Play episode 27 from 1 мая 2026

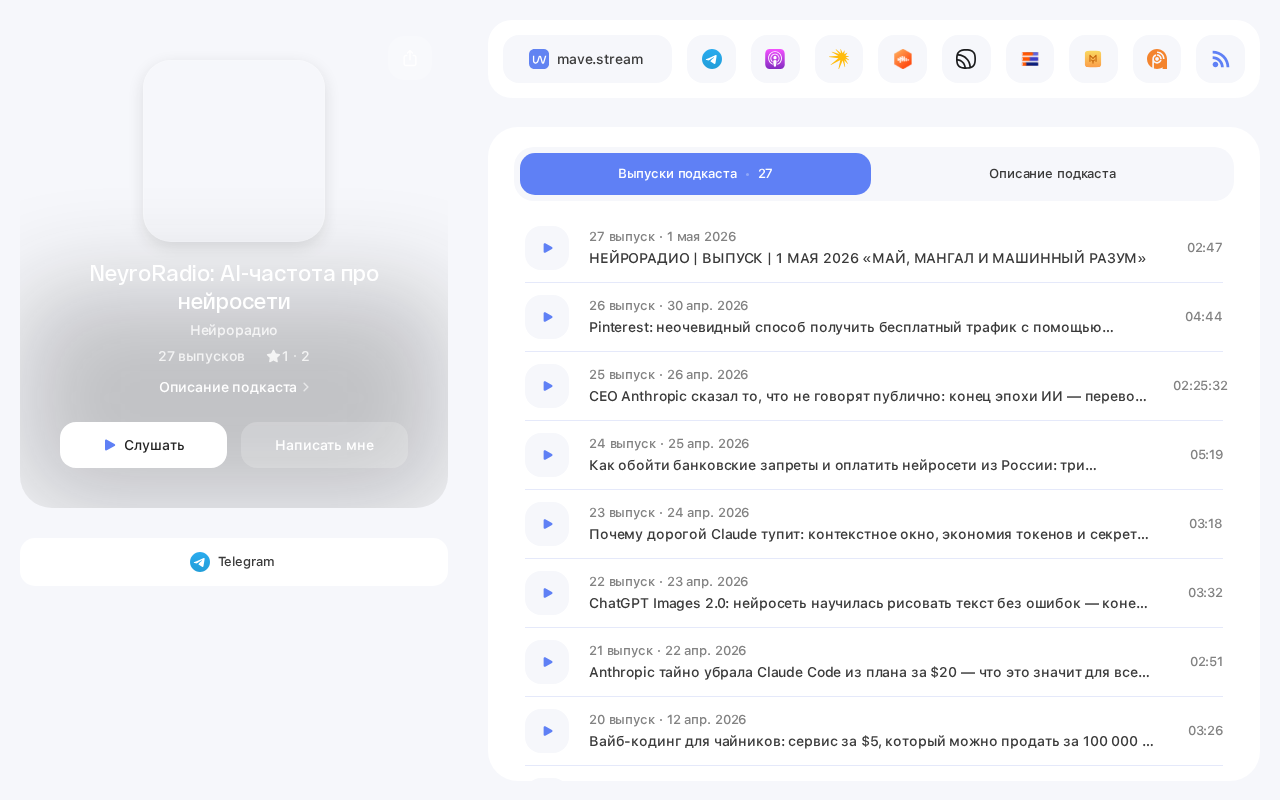[547, 248]
